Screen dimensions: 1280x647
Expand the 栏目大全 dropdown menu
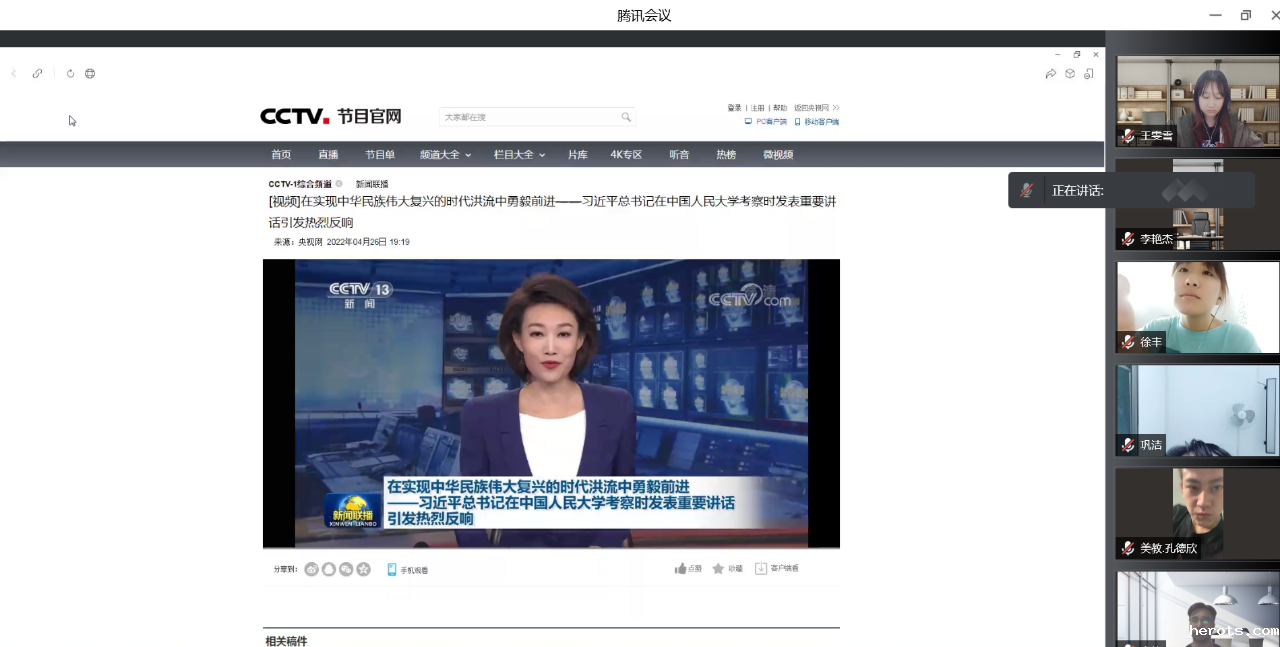pos(519,155)
